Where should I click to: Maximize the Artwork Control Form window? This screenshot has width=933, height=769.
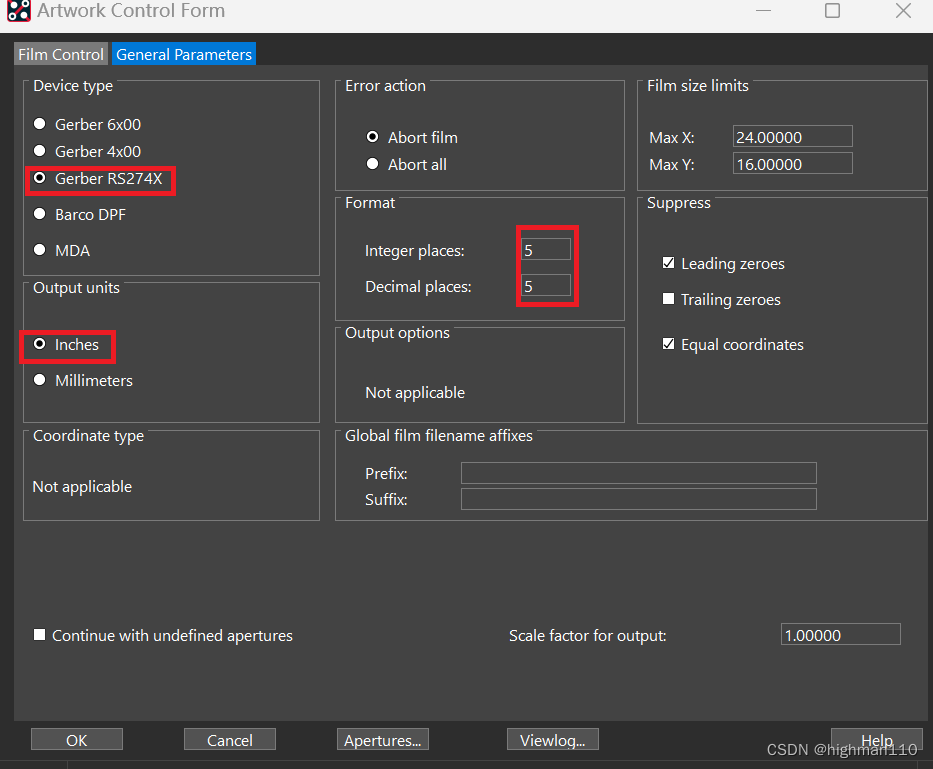tap(832, 11)
